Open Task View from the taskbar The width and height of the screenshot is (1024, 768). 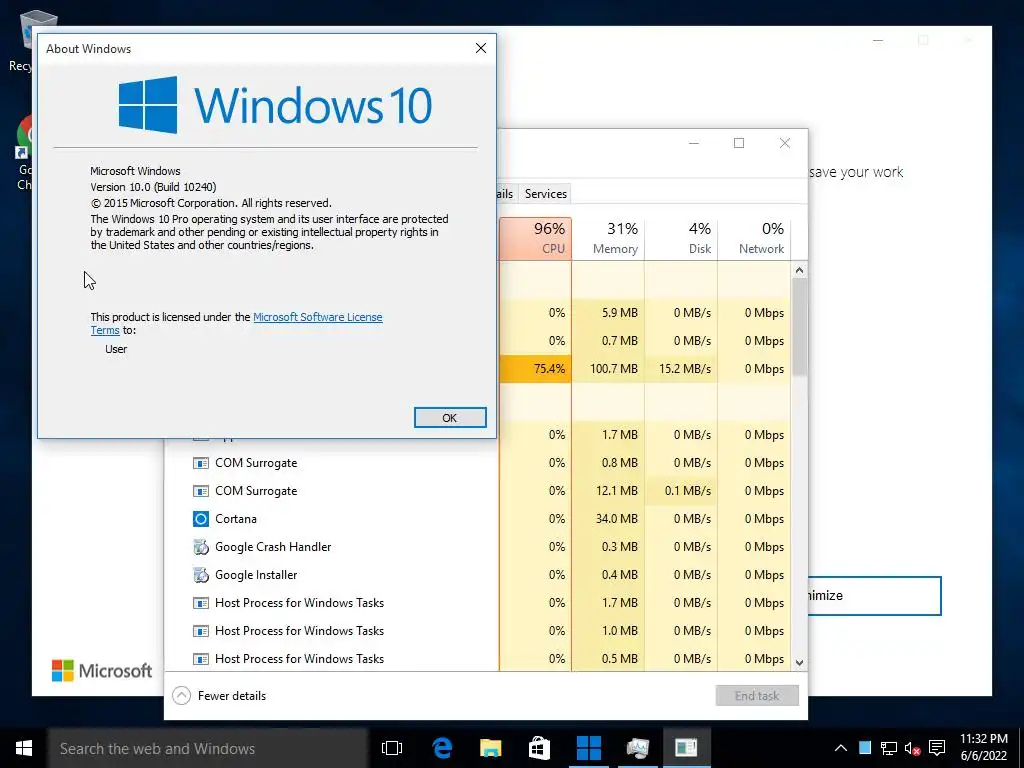(x=392, y=748)
